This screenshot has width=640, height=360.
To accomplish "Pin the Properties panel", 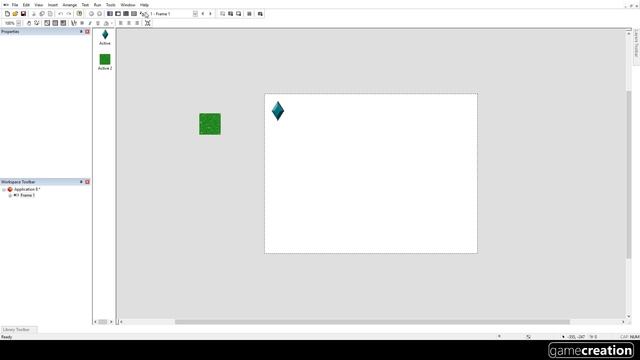I will [81, 31].
